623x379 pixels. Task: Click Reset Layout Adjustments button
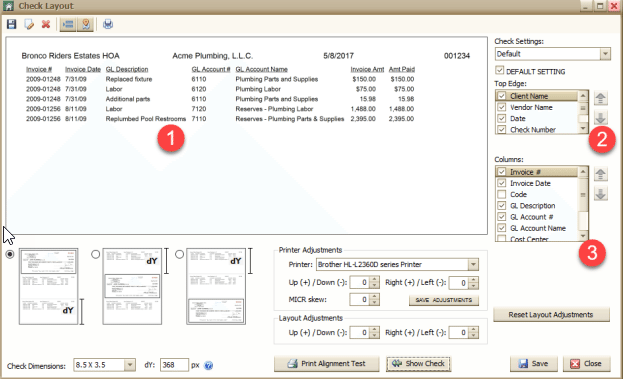tap(551, 315)
